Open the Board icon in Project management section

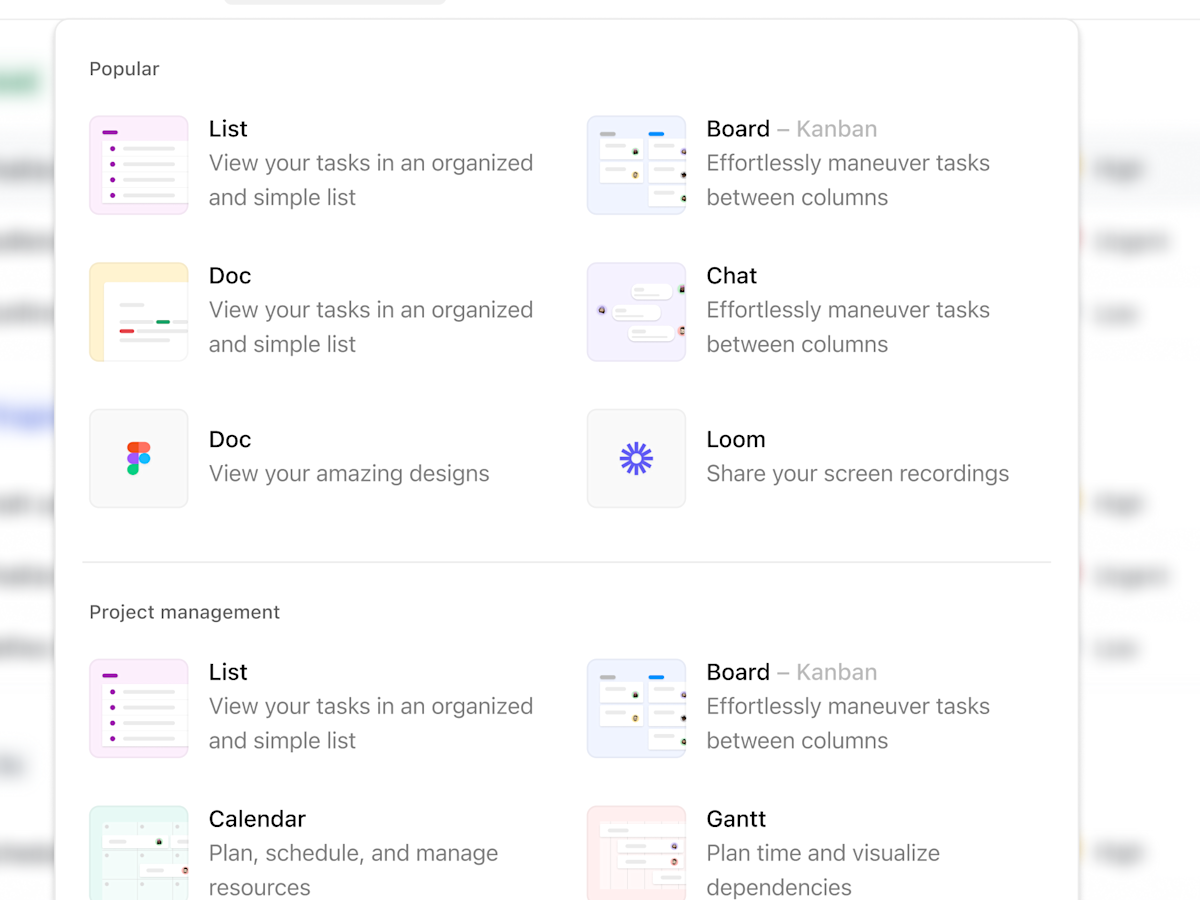(x=636, y=708)
